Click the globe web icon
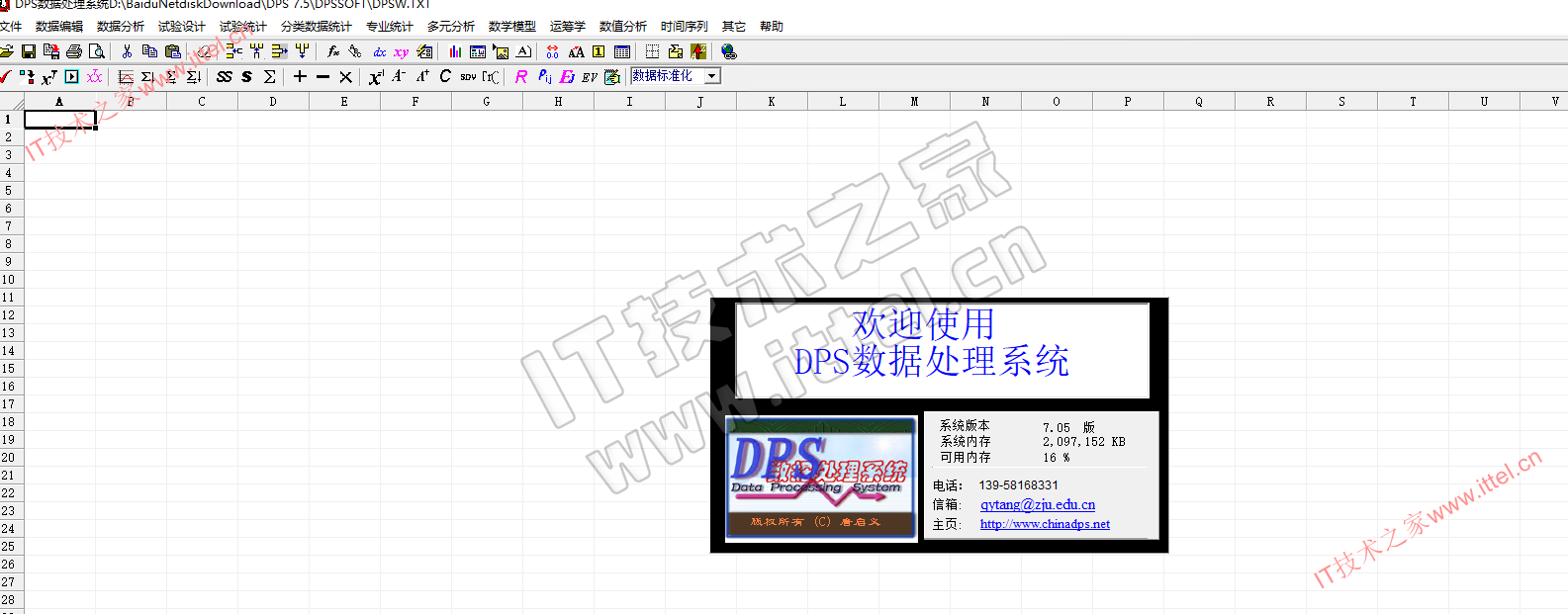Image resolution: width=1568 pixels, height=614 pixels. (729, 51)
